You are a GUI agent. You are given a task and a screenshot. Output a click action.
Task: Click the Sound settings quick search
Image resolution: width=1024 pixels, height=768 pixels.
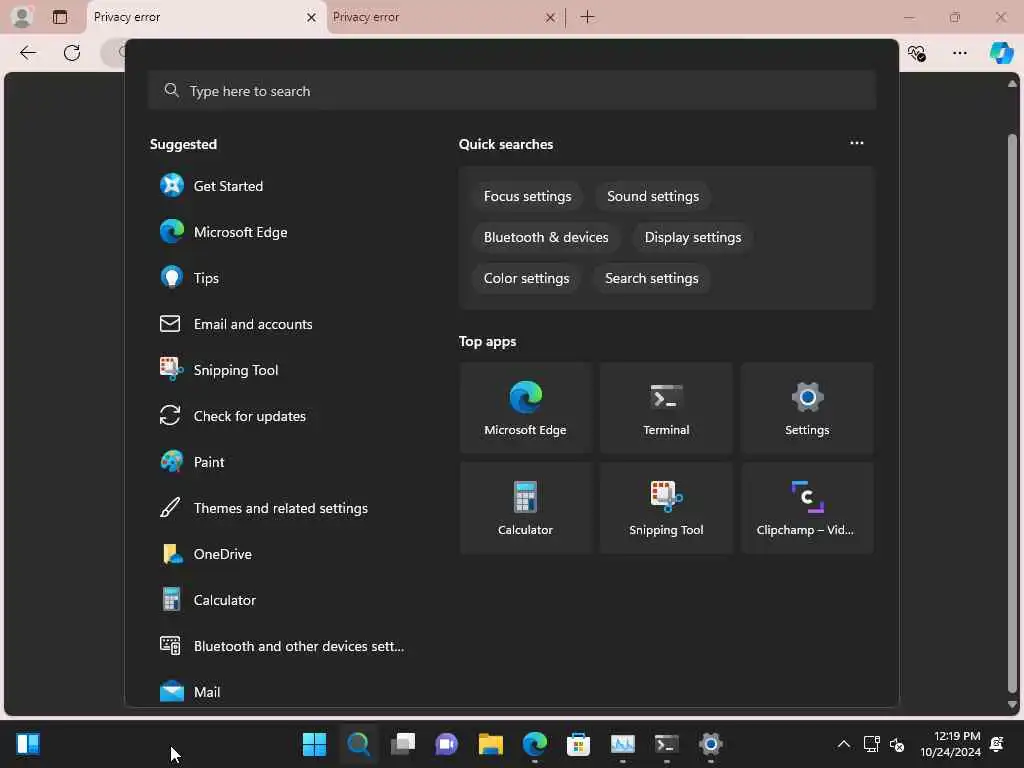652,197
